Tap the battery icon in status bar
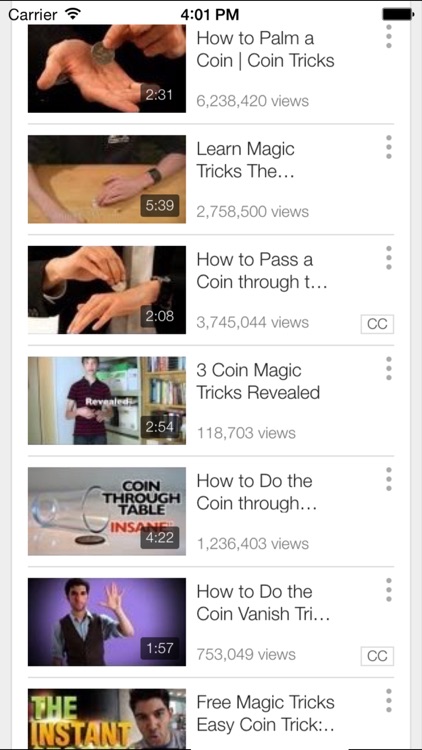Screen dimensions: 422x750 tap(398, 14)
